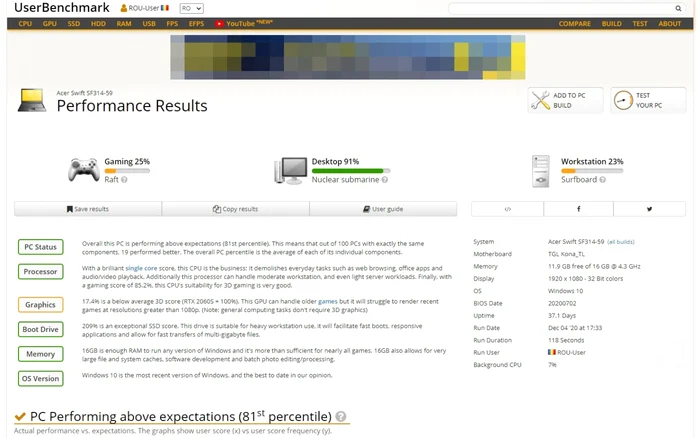Image resolution: width=700 pixels, height=438 pixels.
Task: Go to ABOUT page
Action: (x=670, y=24)
